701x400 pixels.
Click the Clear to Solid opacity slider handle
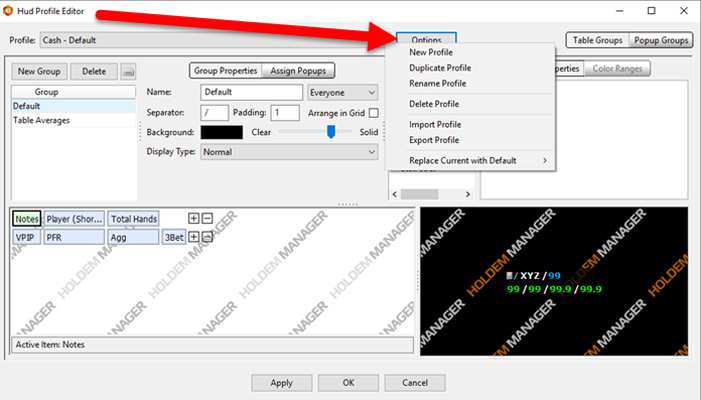point(331,132)
